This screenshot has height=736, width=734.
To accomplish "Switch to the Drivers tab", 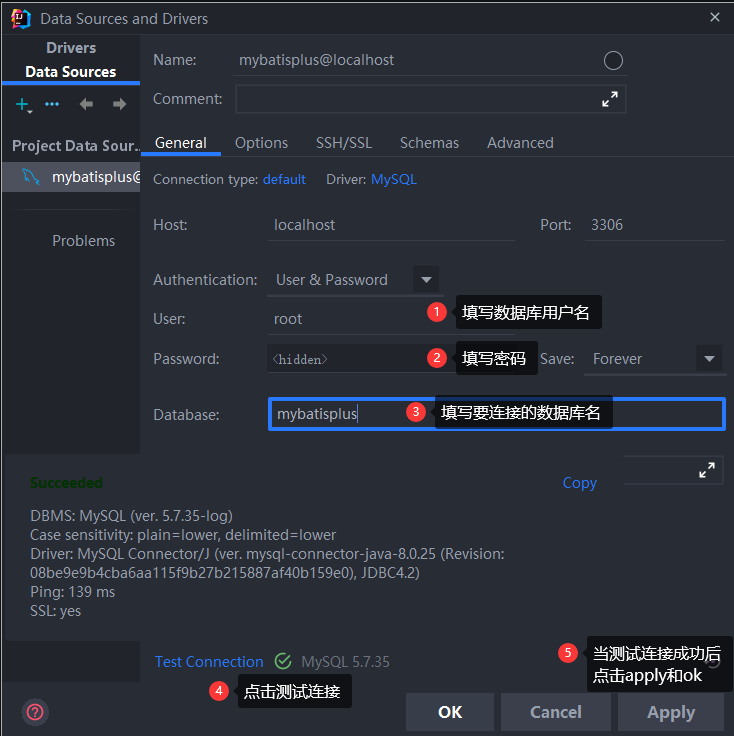I will click(71, 48).
